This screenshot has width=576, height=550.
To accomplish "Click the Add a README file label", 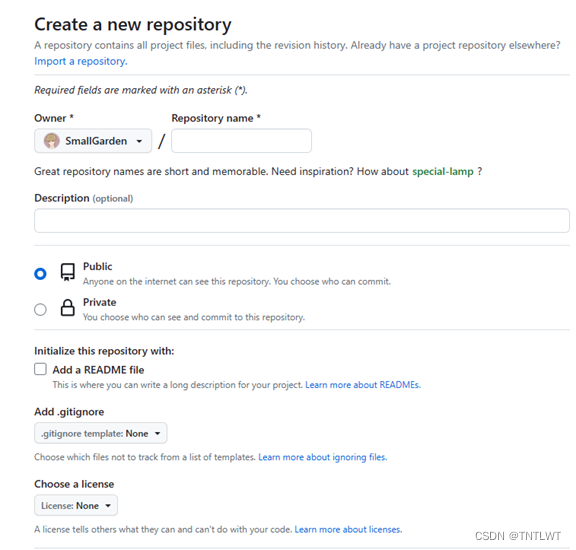I will [98, 370].
